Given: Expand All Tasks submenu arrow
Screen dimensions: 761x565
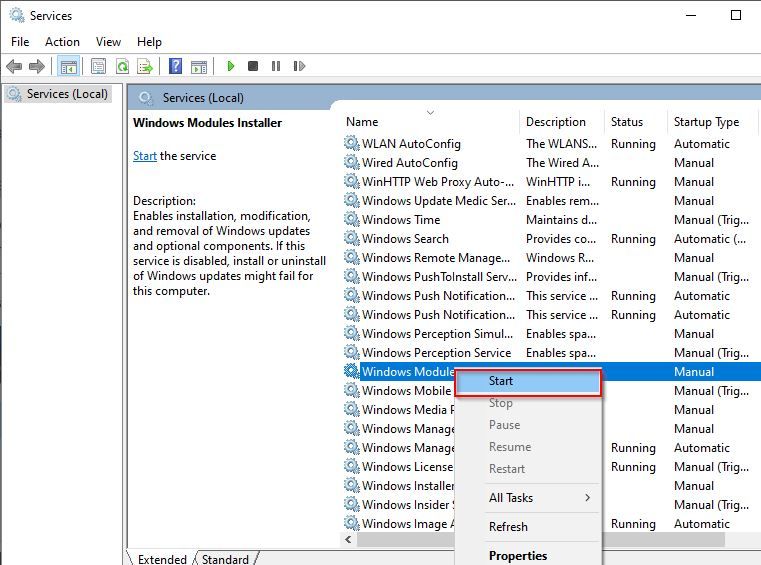Looking at the screenshot, I should pyautogui.click(x=587, y=498).
